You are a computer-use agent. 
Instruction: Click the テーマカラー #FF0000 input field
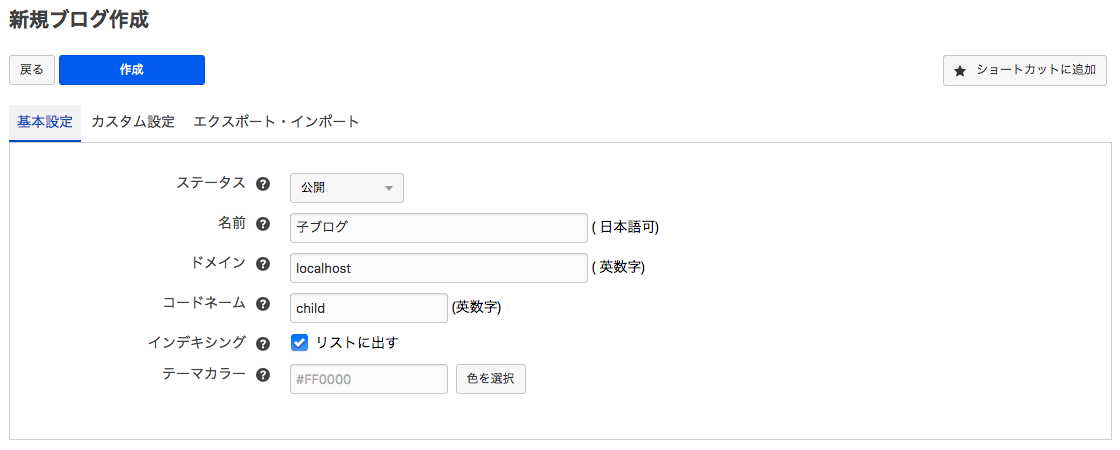tap(368, 379)
